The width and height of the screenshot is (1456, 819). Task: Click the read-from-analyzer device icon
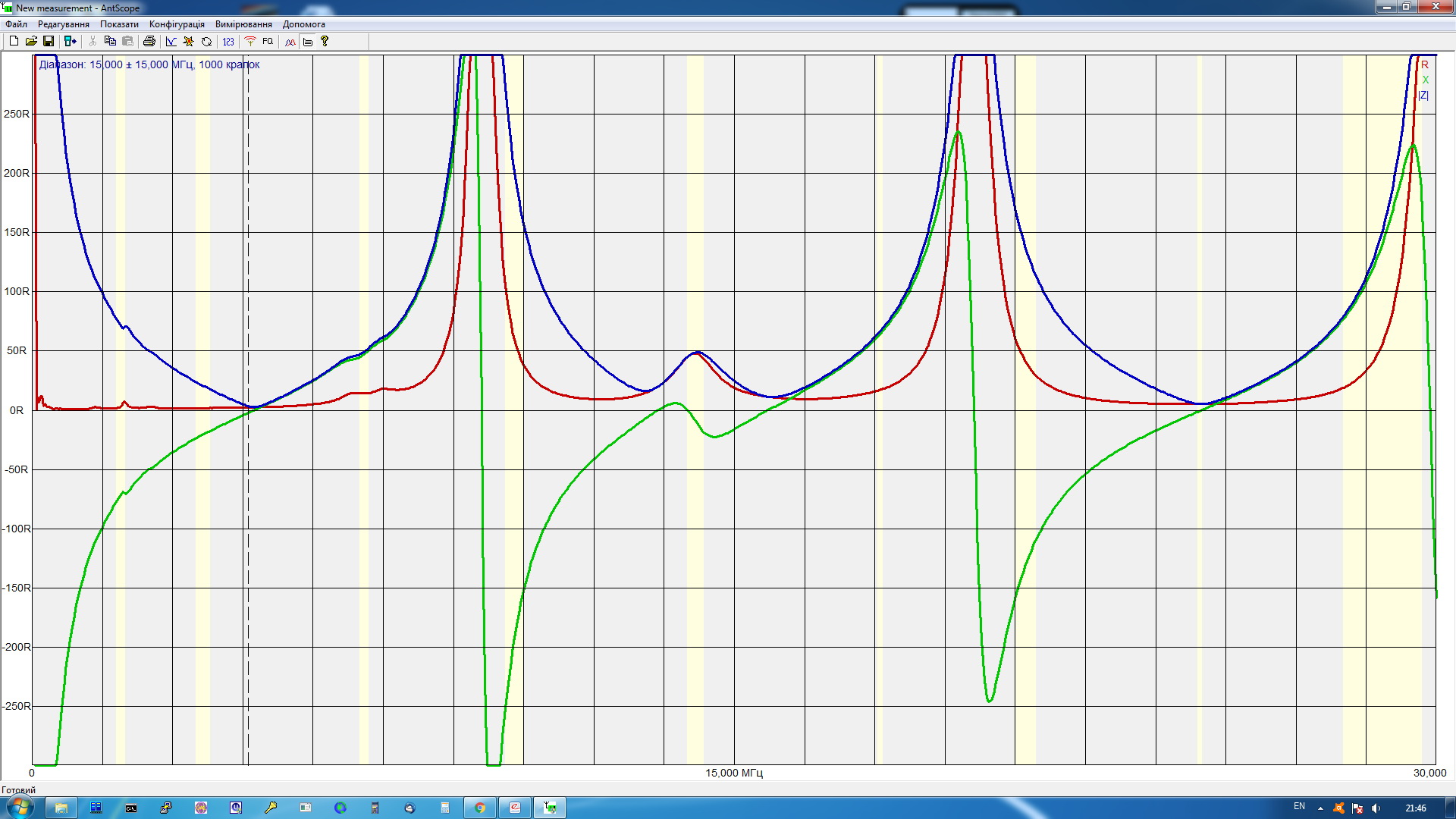70,42
